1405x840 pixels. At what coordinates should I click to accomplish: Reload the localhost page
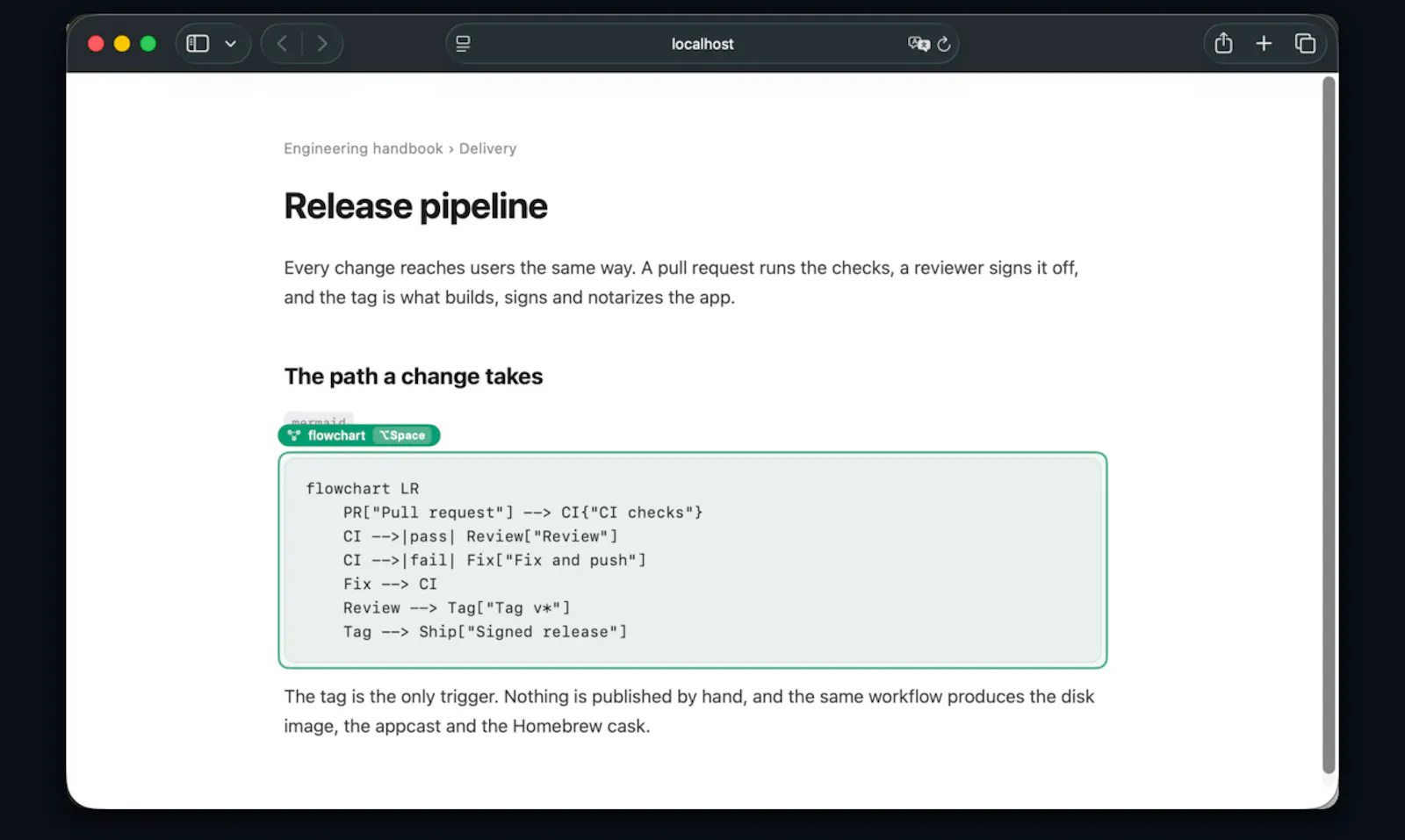[944, 44]
